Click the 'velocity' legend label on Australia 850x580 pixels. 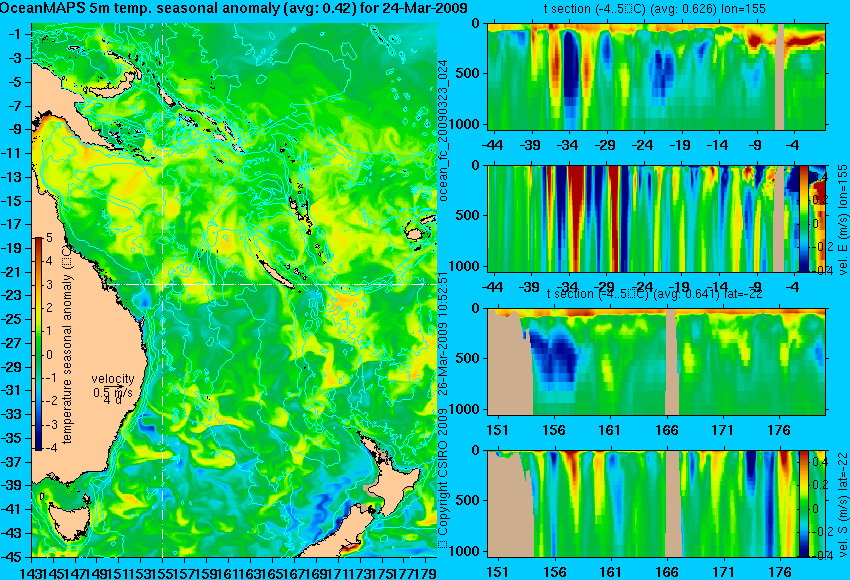[113, 379]
